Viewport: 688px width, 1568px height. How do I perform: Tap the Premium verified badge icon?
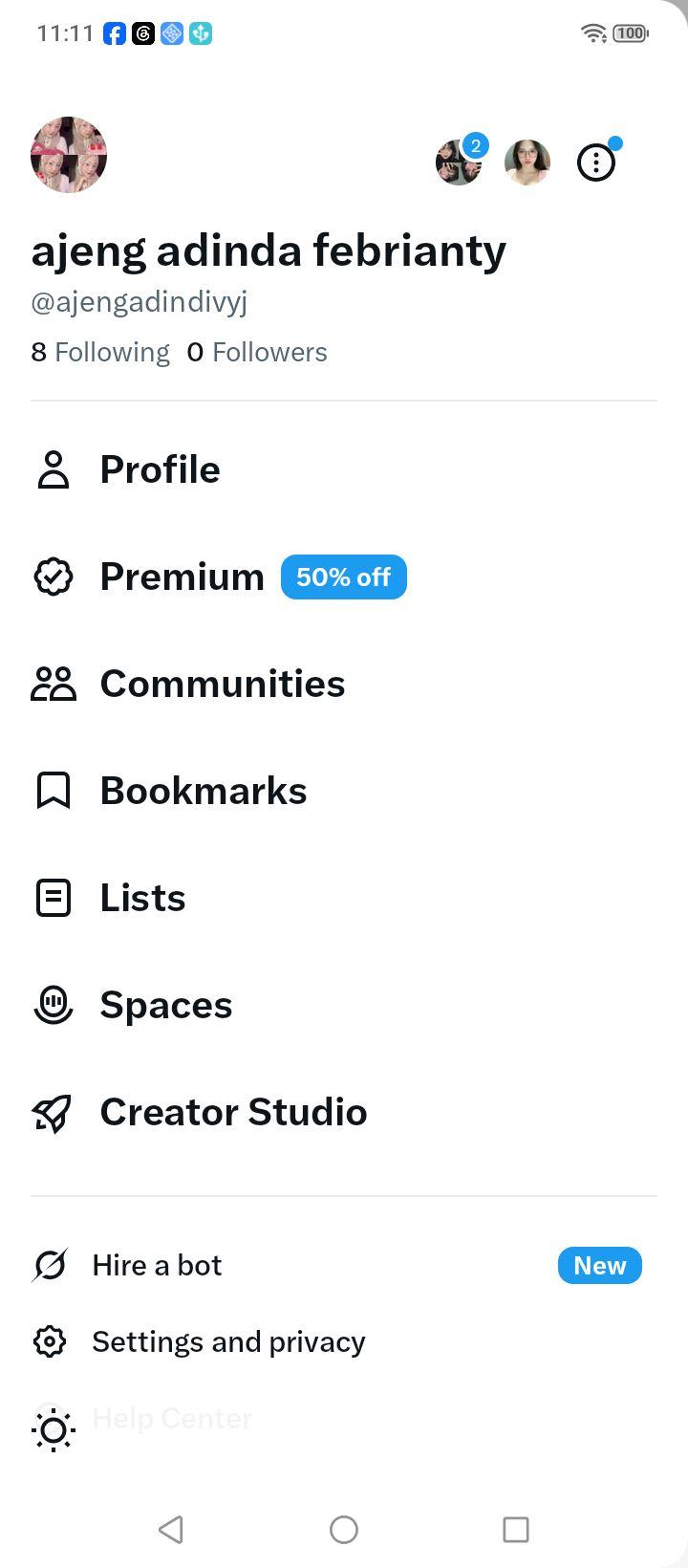(x=54, y=577)
